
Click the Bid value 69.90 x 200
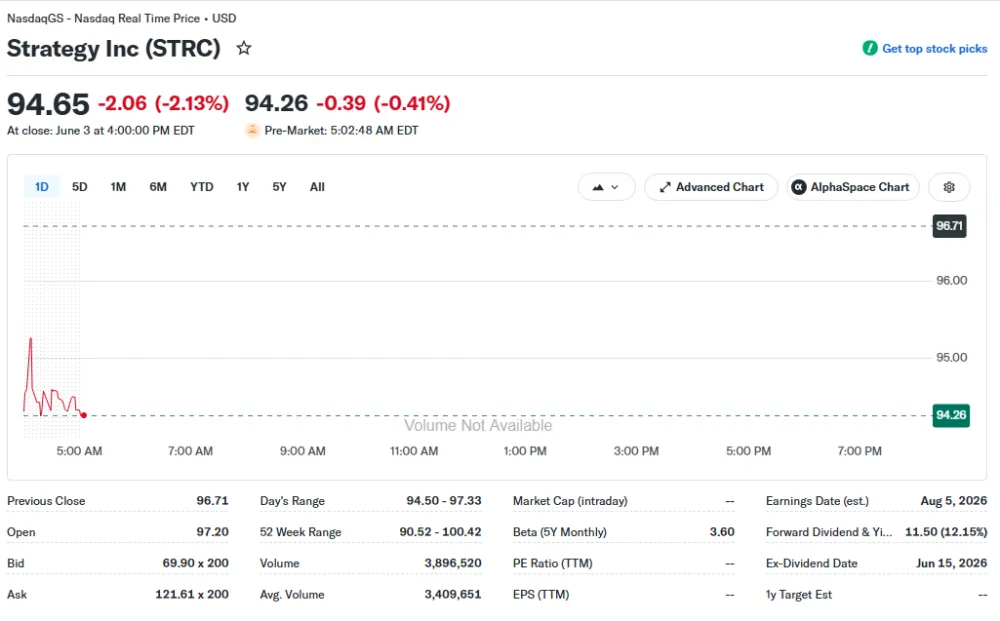(195, 562)
